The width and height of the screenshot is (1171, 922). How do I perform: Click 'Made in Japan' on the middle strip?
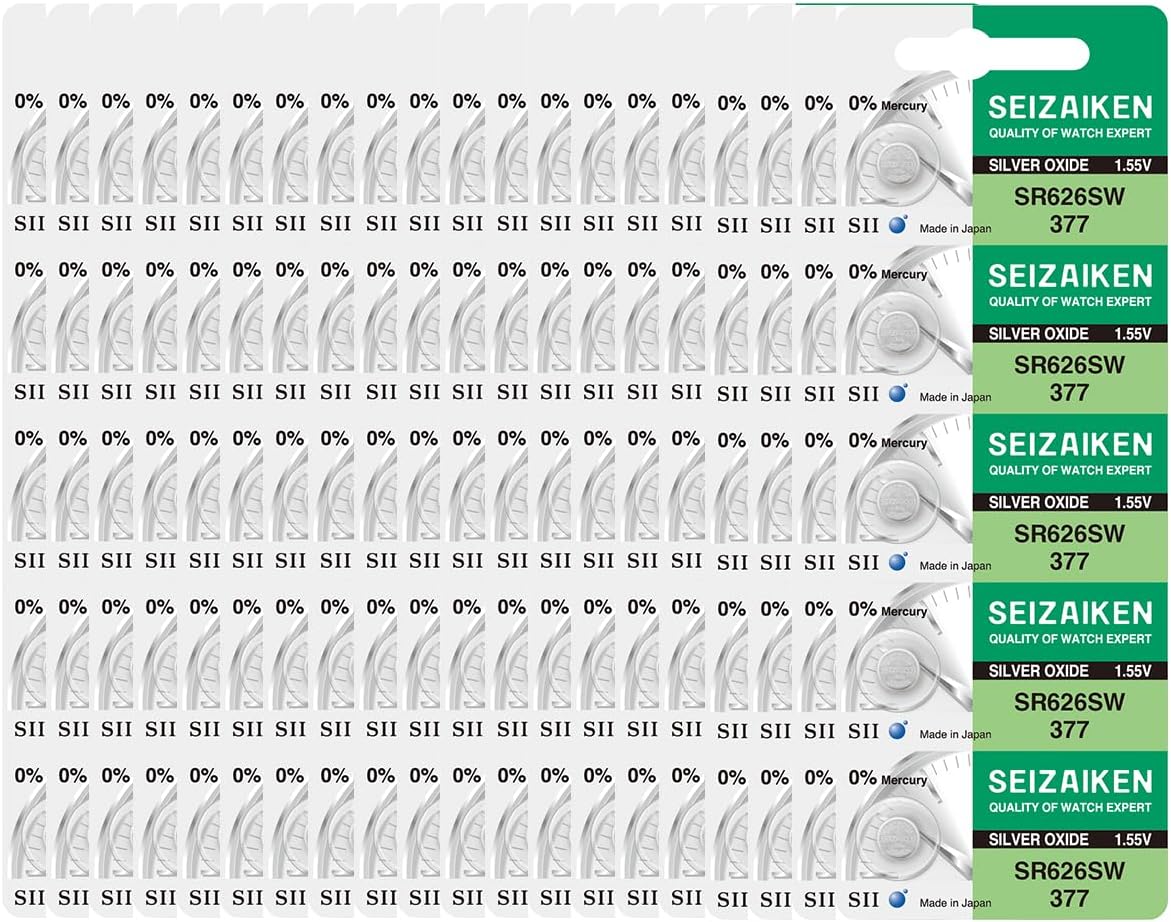coord(955,566)
